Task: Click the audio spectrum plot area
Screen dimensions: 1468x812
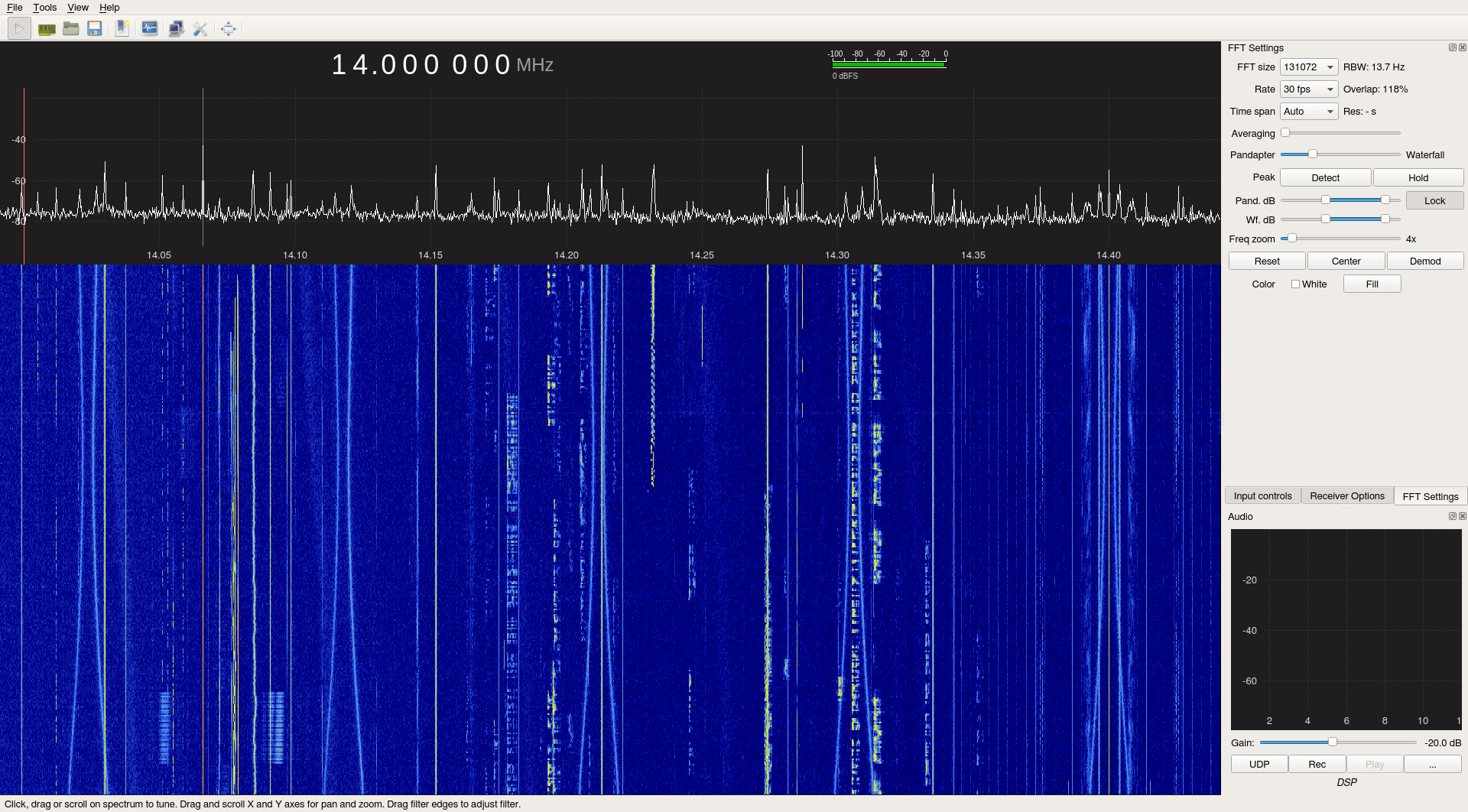Action: point(1346,629)
